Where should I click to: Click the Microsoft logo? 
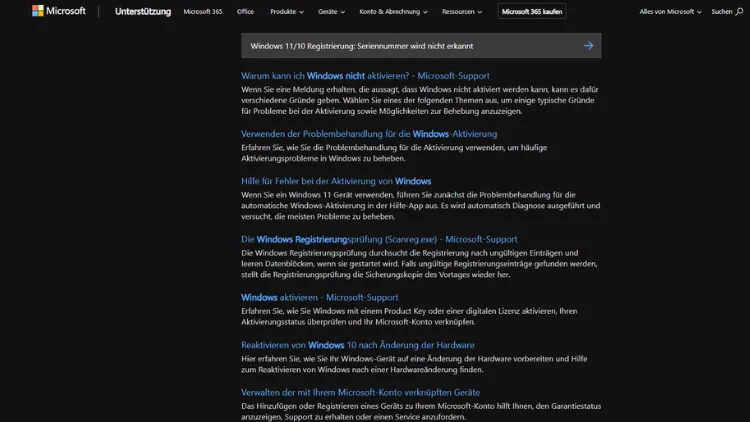(x=58, y=11)
